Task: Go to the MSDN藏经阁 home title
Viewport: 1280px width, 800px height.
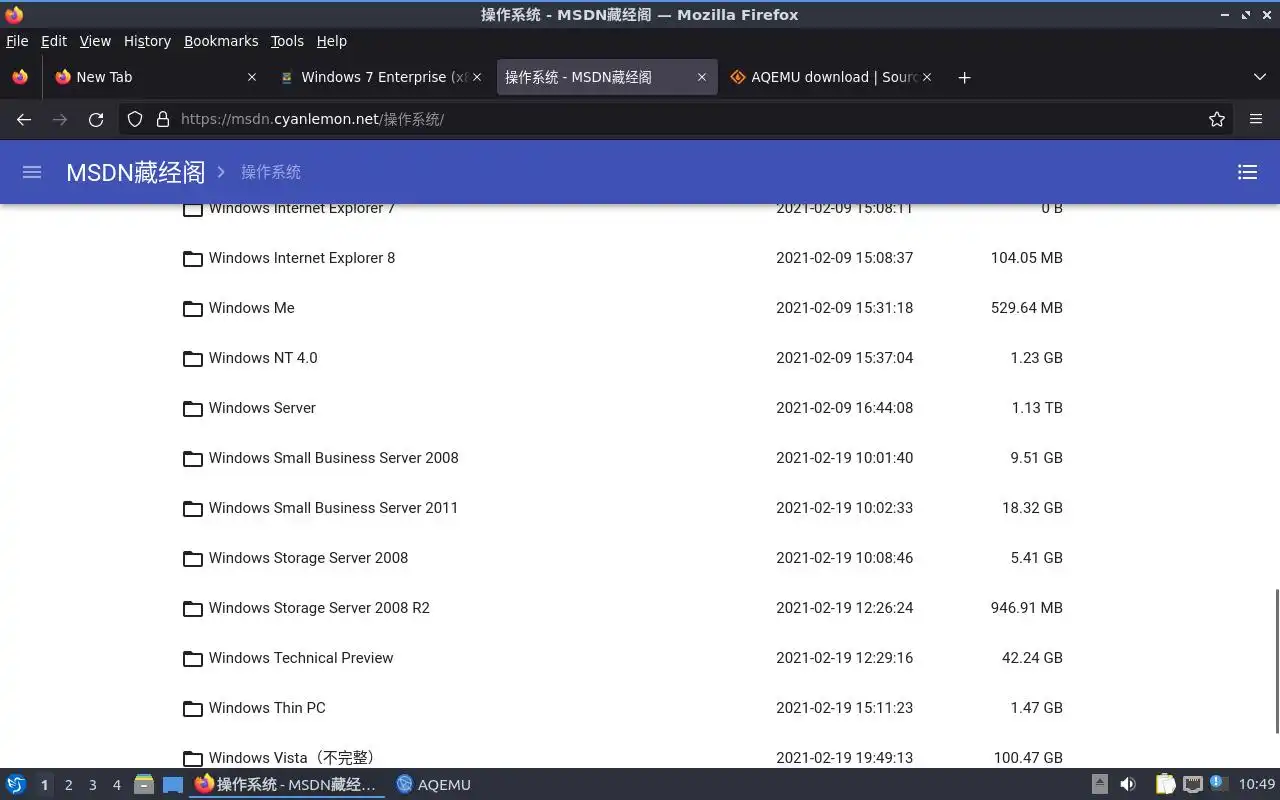Action: pos(135,172)
